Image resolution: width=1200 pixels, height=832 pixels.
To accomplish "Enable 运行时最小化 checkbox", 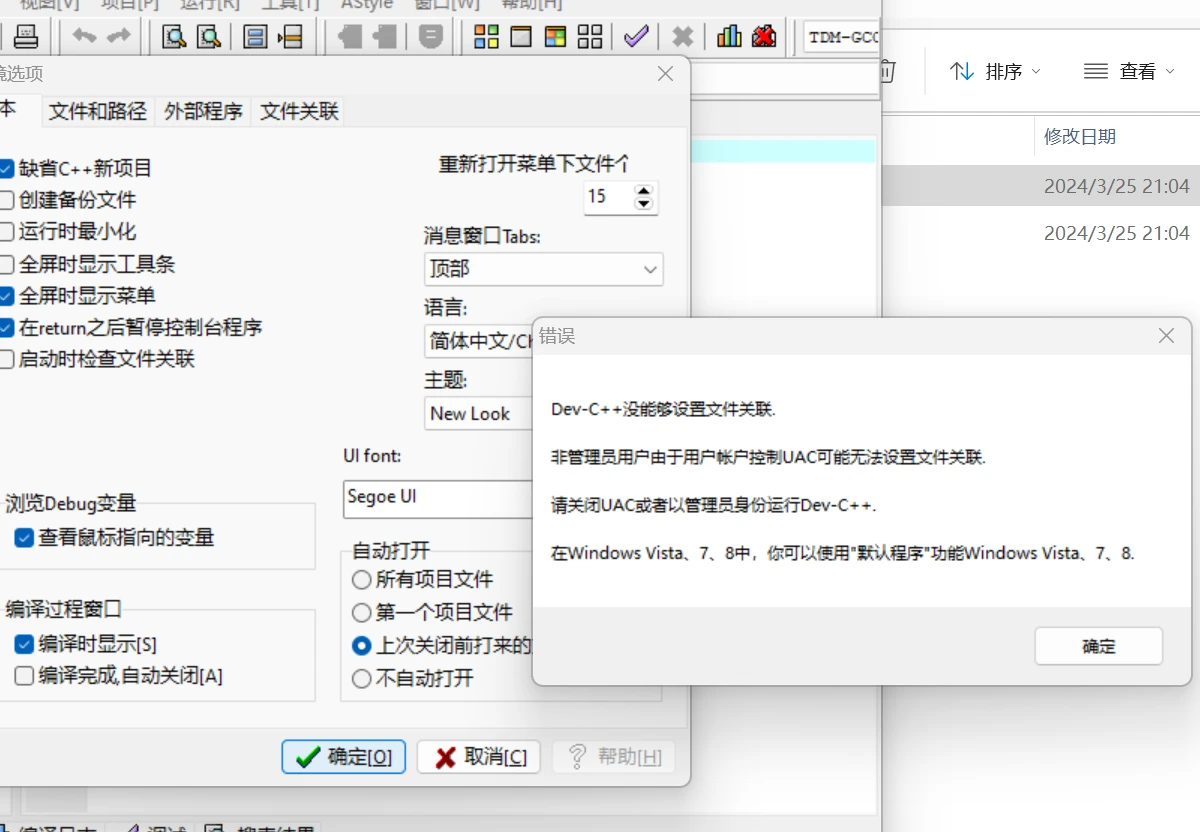I will pyautogui.click(x=6, y=232).
